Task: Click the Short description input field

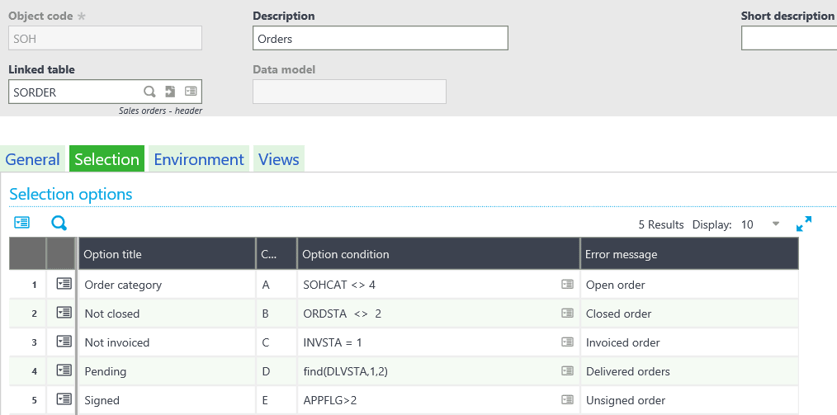Action: (788, 38)
